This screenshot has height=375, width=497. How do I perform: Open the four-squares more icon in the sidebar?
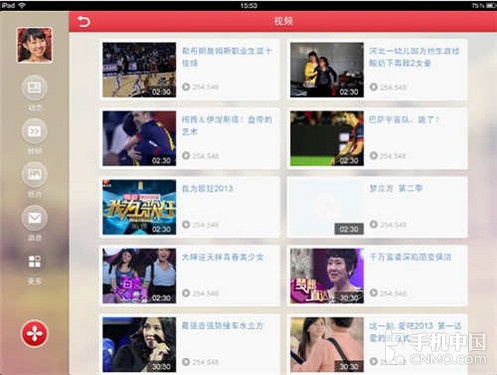point(34,262)
